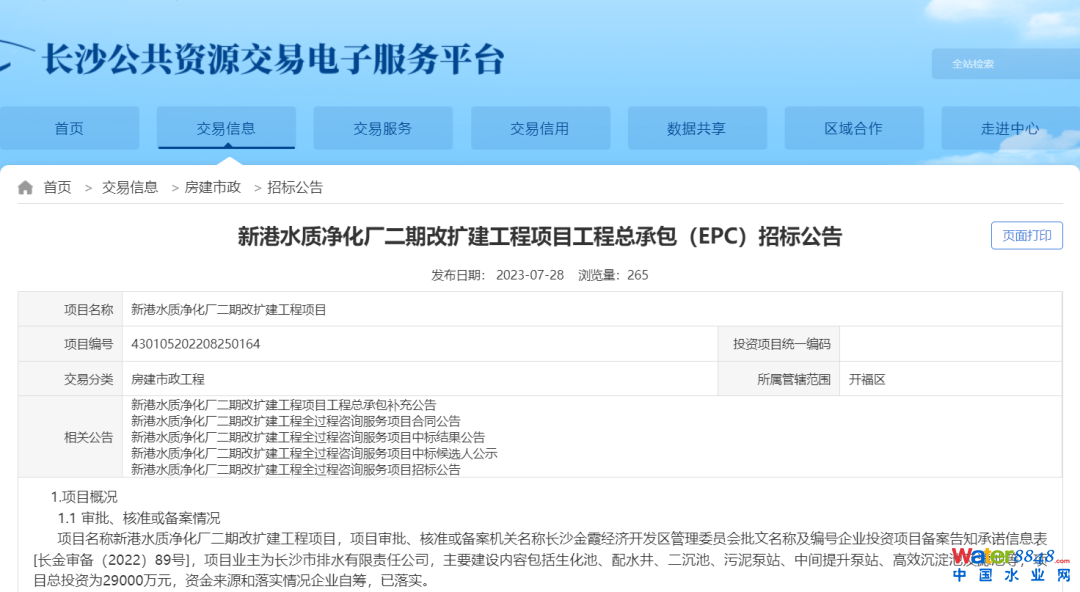Click 交易信息 breadcrumb link

click(x=130, y=188)
